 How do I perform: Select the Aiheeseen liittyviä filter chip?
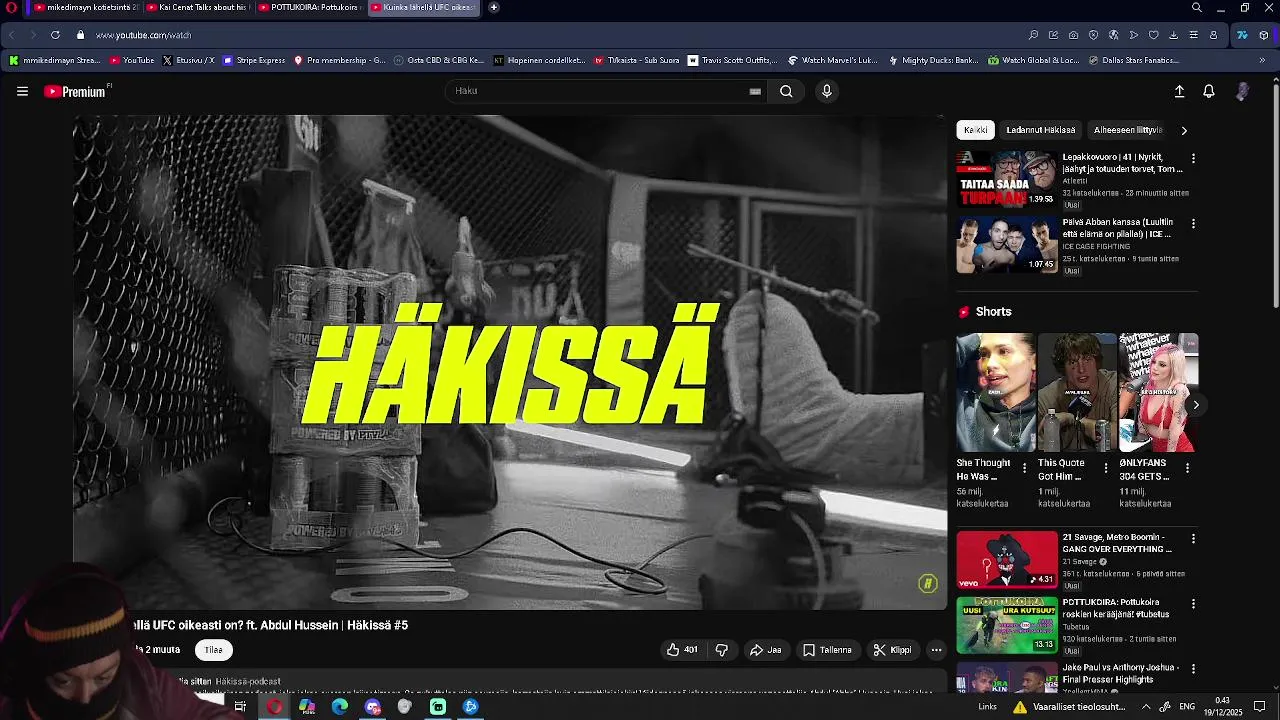tap(1127, 130)
